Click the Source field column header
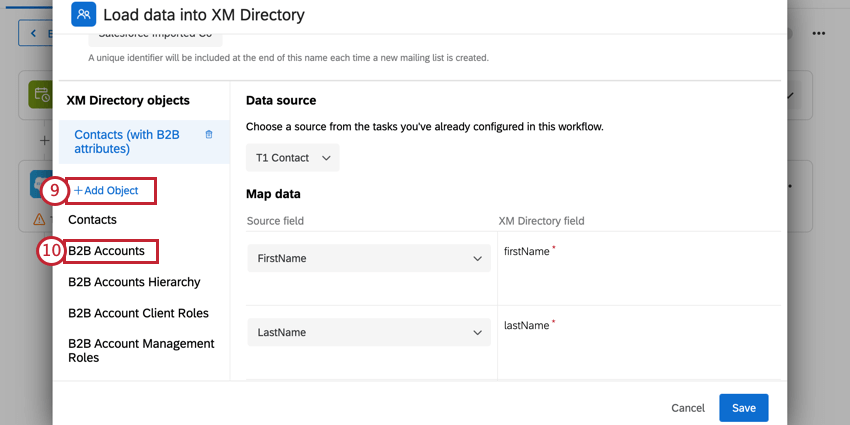This screenshot has width=850, height=425. click(x=275, y=221)
